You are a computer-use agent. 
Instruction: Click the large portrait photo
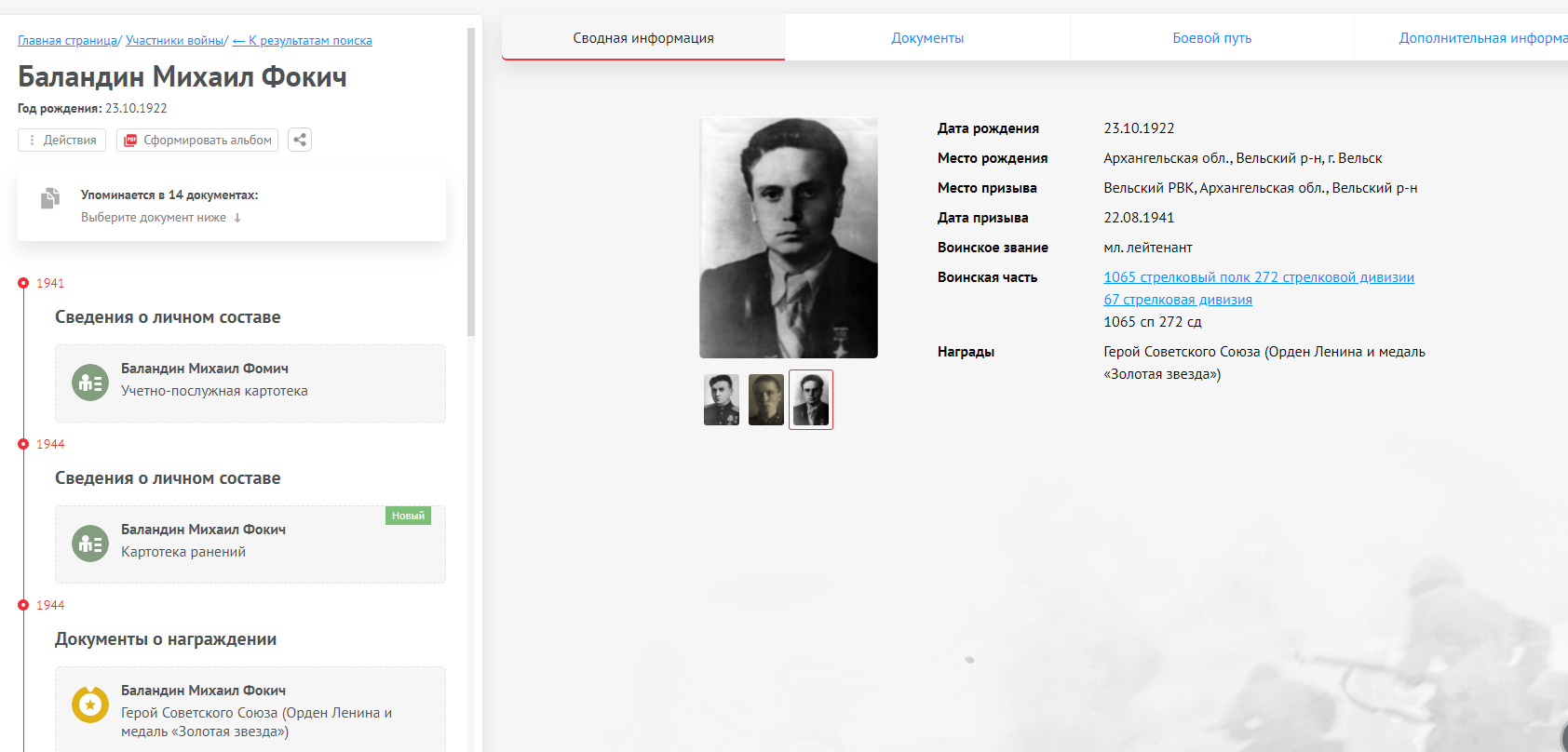click(x=789, y=237)
